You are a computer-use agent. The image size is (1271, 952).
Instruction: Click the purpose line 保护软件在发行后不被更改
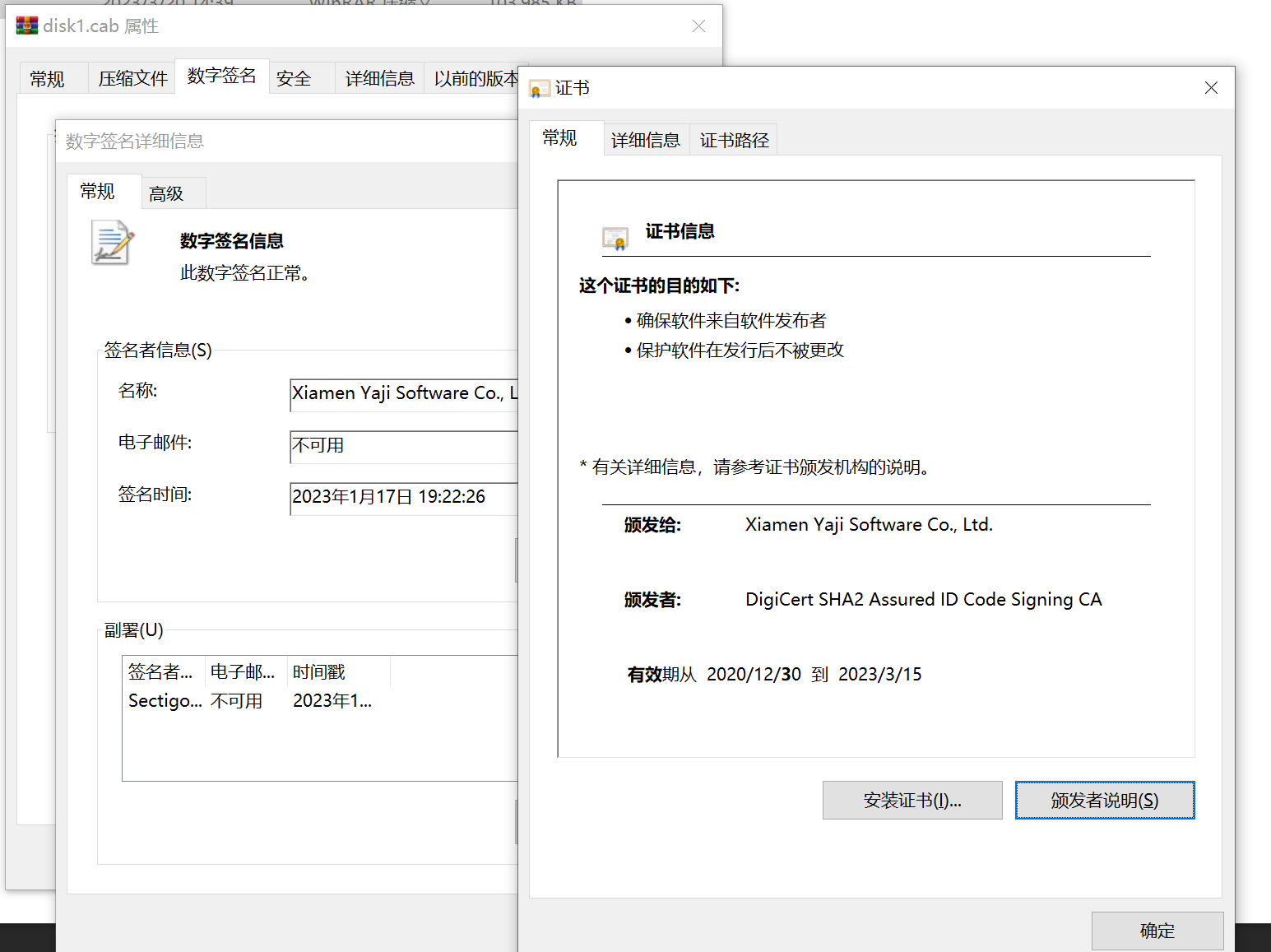pos(740,351)
